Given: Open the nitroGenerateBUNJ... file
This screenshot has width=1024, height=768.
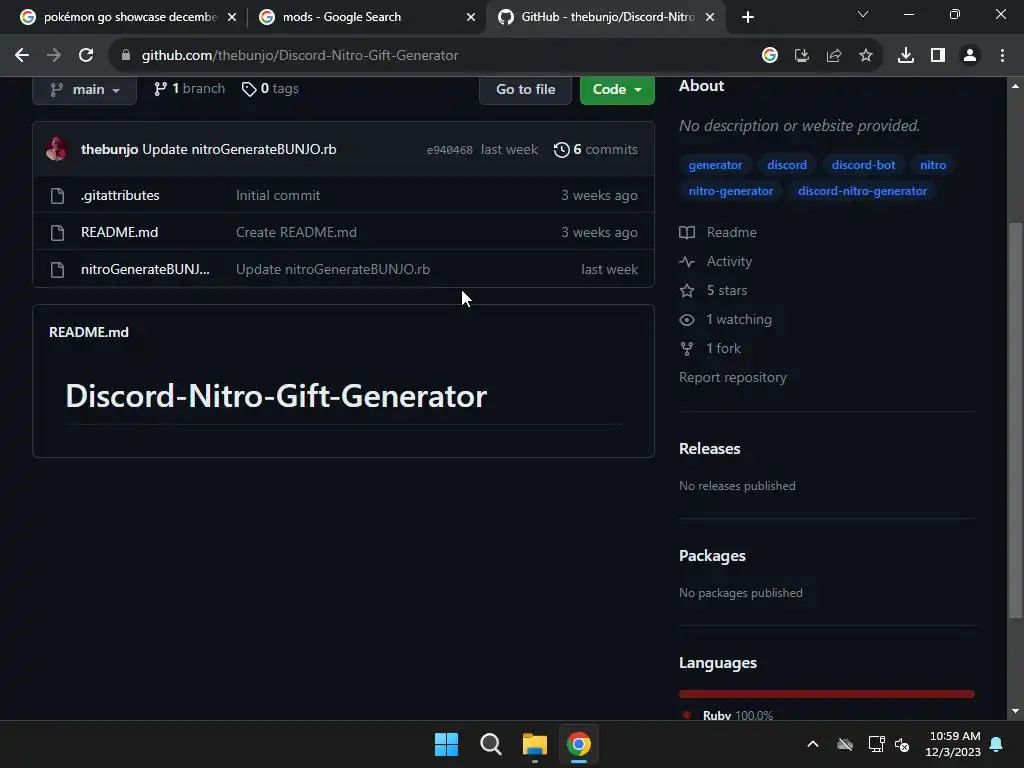Looking at the screenshot, I should [x=145, y=270].
